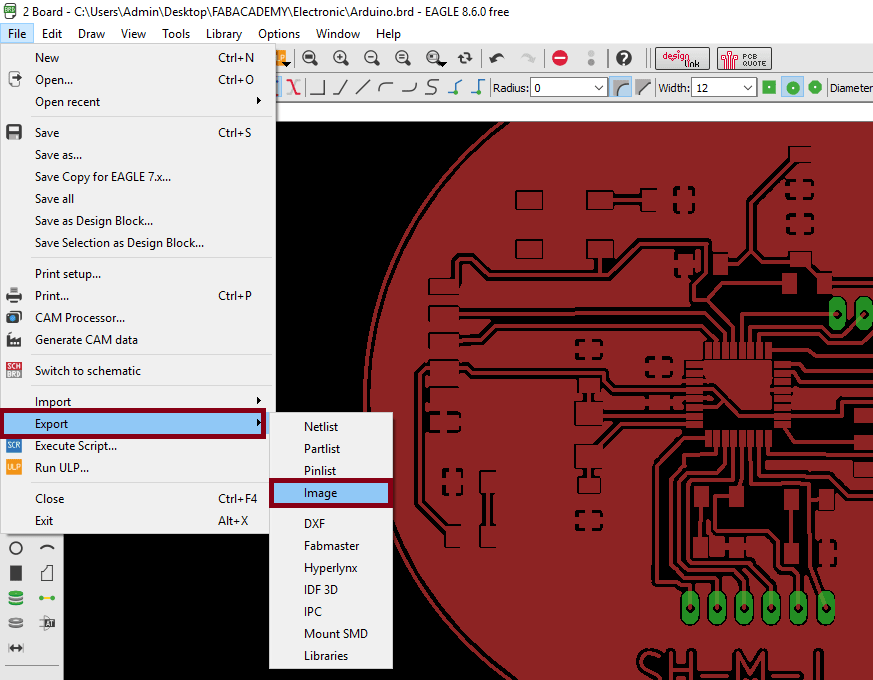Open the Library menu
Screen dimensions: 873x680
(x=224, y=34)
